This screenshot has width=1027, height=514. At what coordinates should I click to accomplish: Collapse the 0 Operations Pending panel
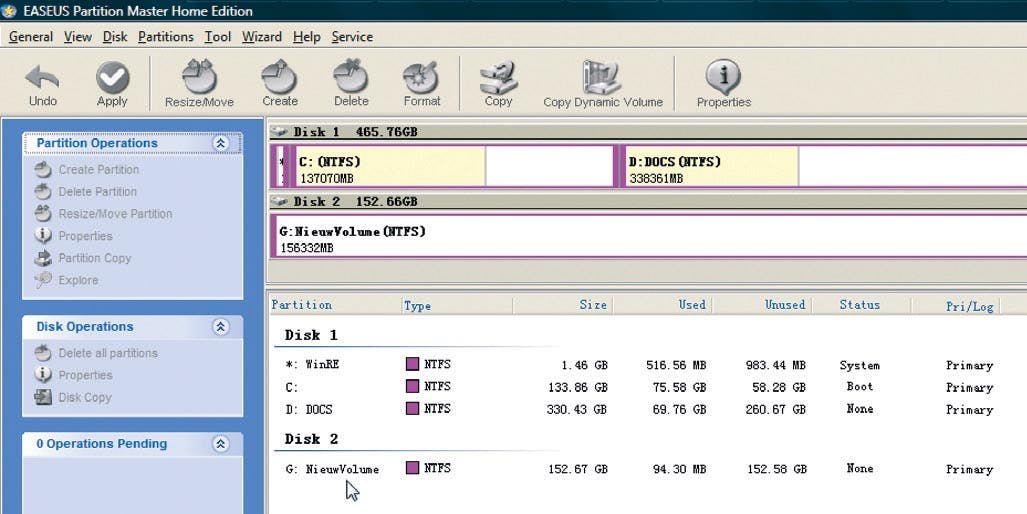221,444
